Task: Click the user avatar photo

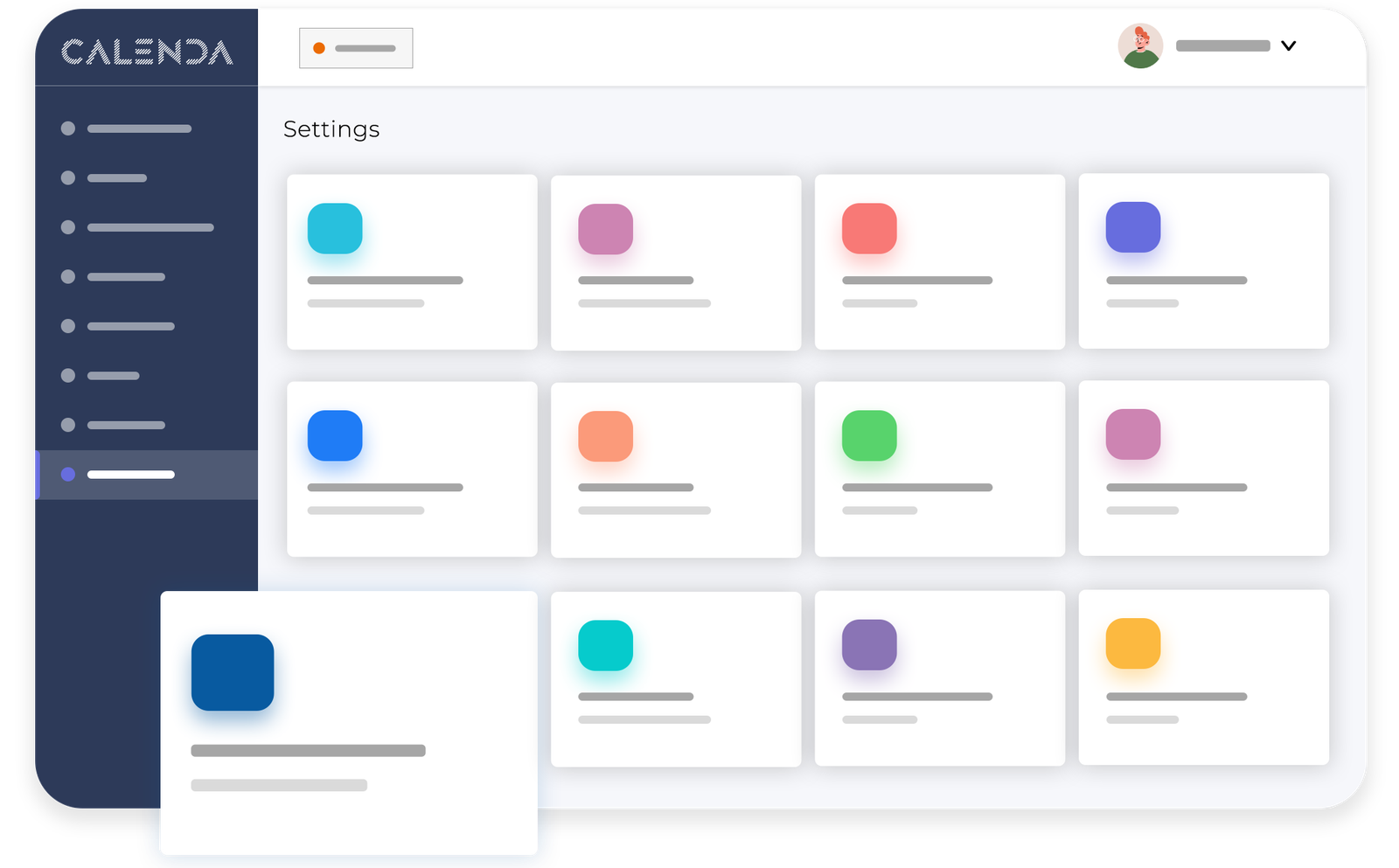Action: [x=1142, y=45]
